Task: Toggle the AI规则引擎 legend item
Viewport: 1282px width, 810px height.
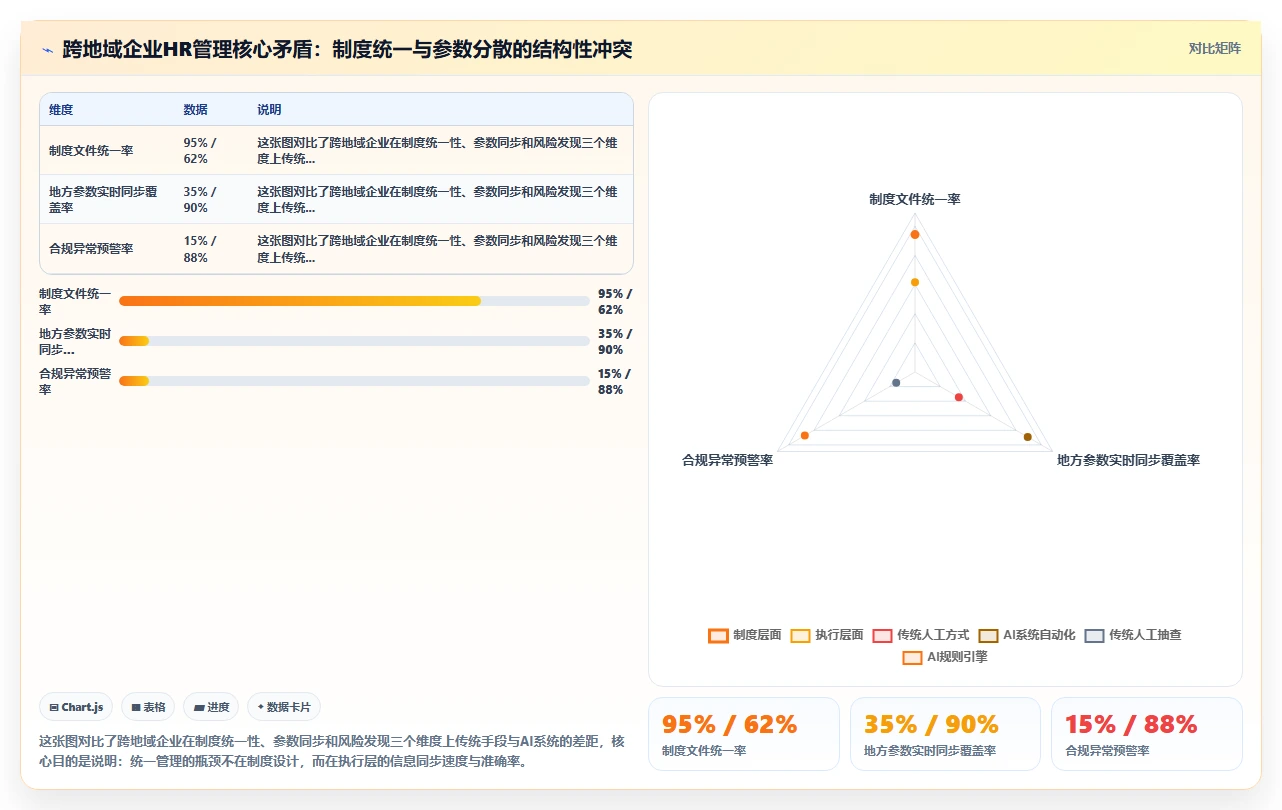Action: pos(945,657)
